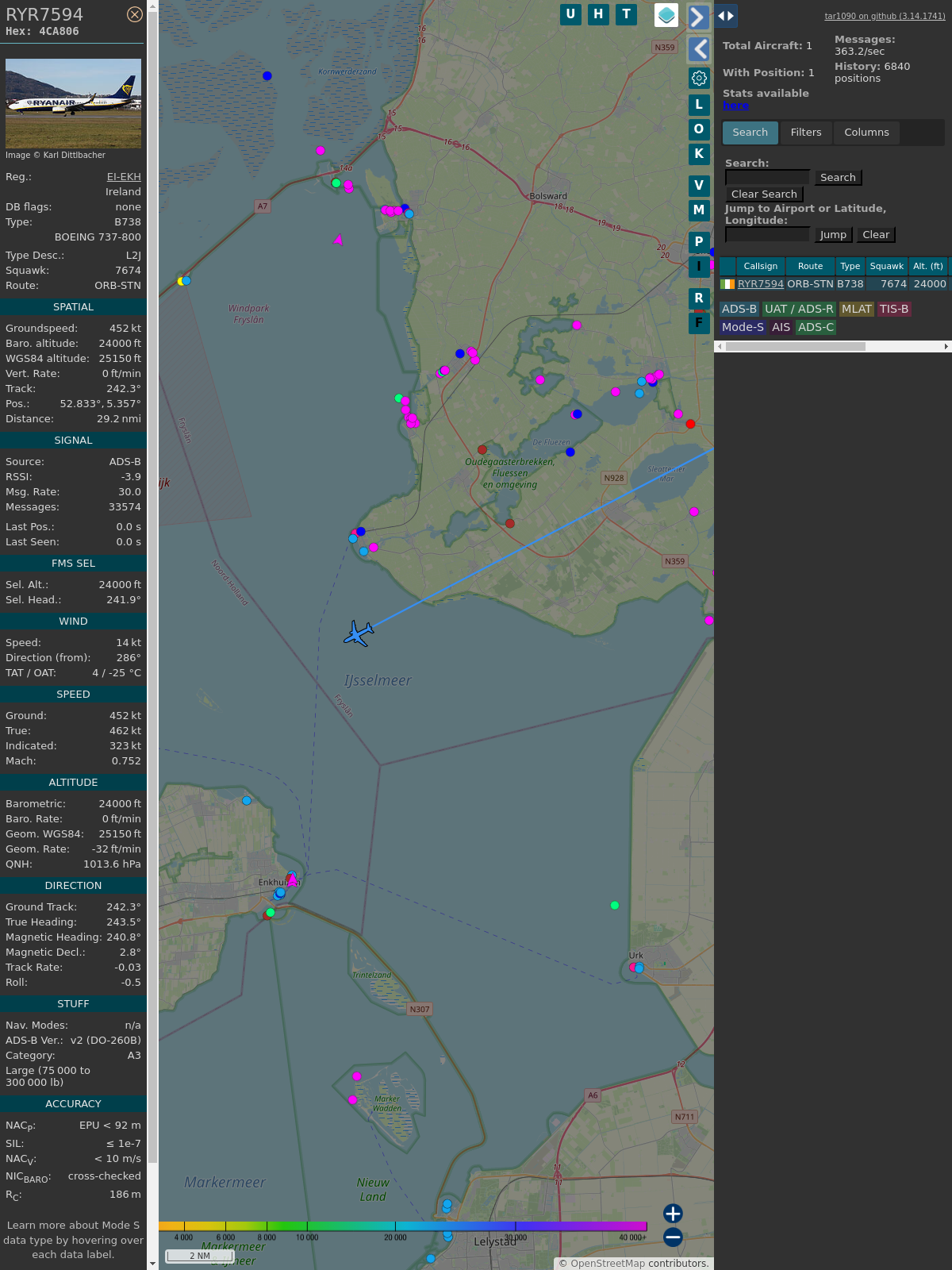This screenshot has width=952, height=1270.
Task: Click the Search text input field
Action: [x=767, y=178]
